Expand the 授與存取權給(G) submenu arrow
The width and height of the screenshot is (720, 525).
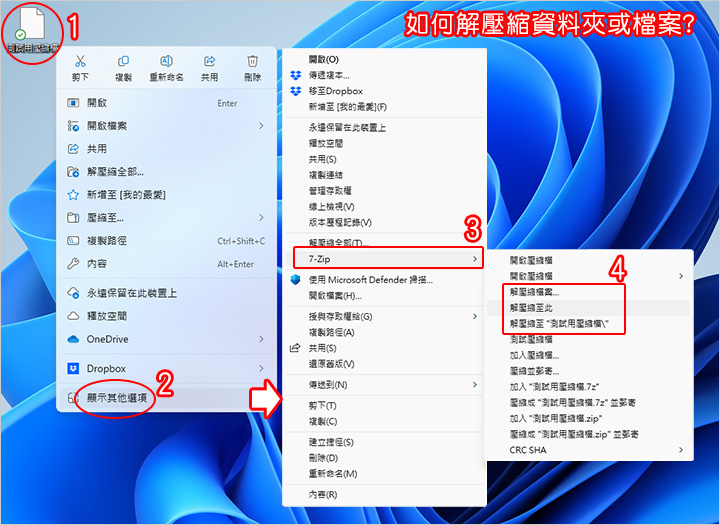coord(475,316)
